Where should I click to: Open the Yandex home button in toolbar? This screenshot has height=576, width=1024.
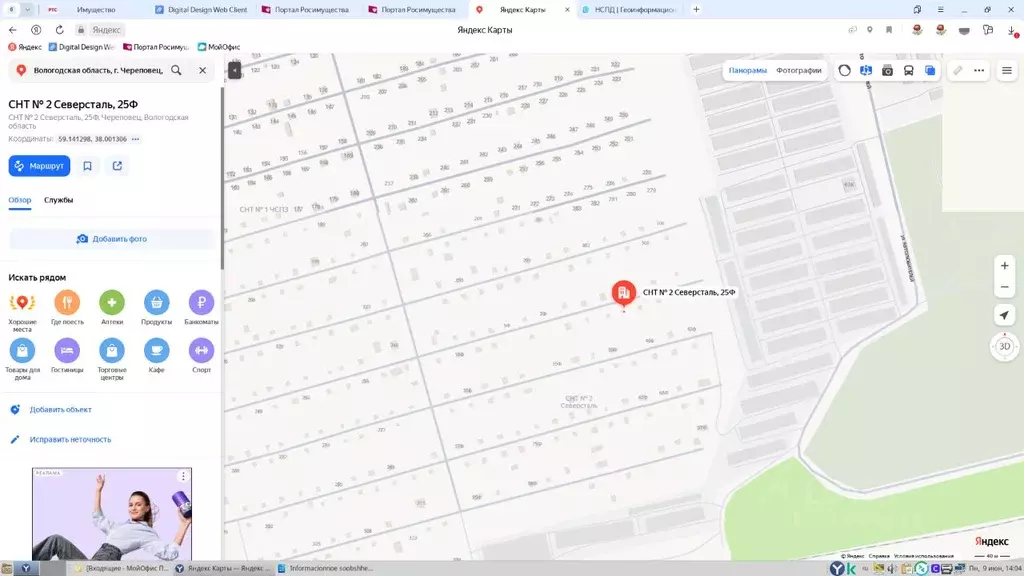click(x=36, y=30)
